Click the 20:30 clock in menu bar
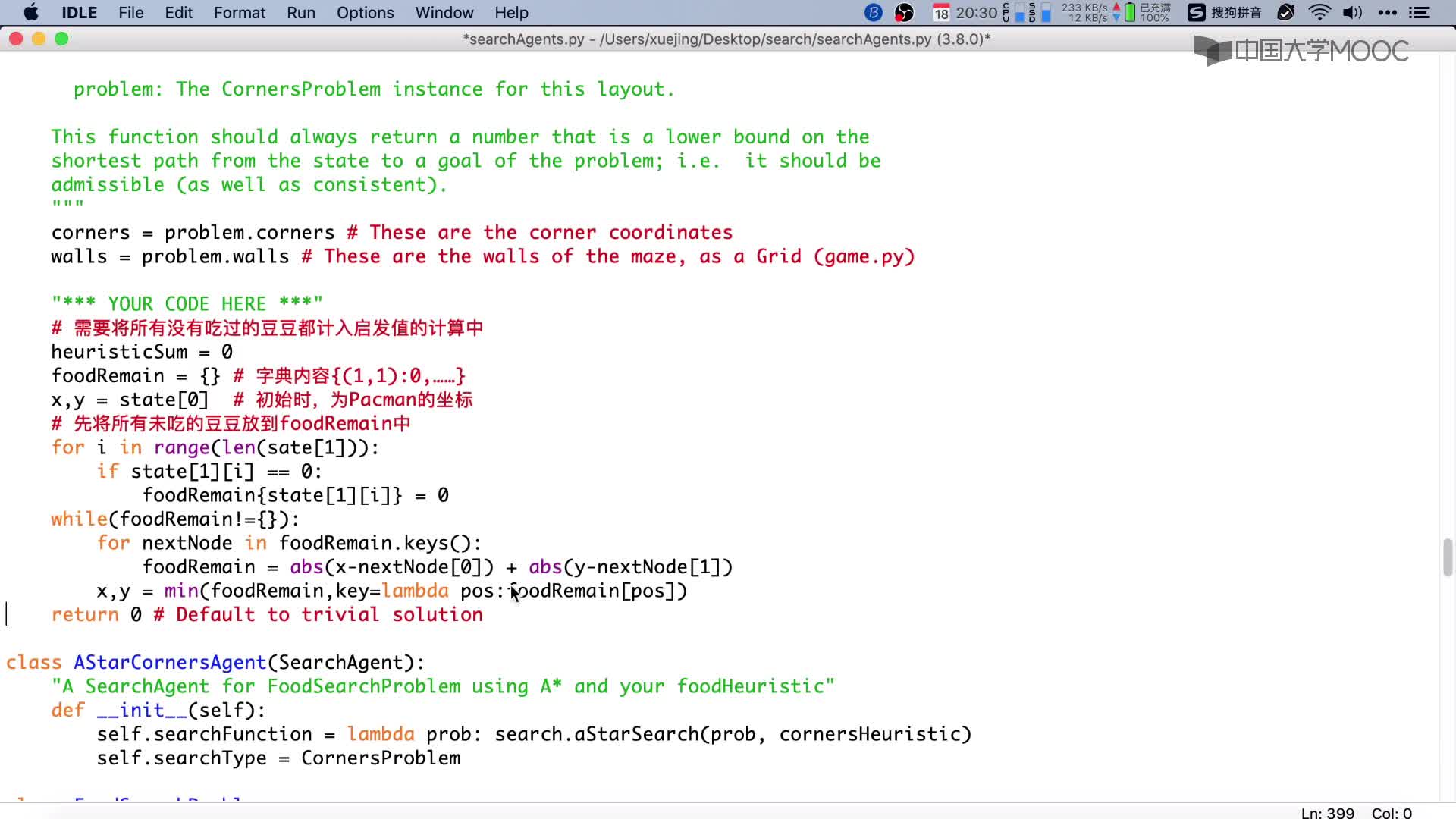This screenshot has height=819, width=1456. (976, 13)
